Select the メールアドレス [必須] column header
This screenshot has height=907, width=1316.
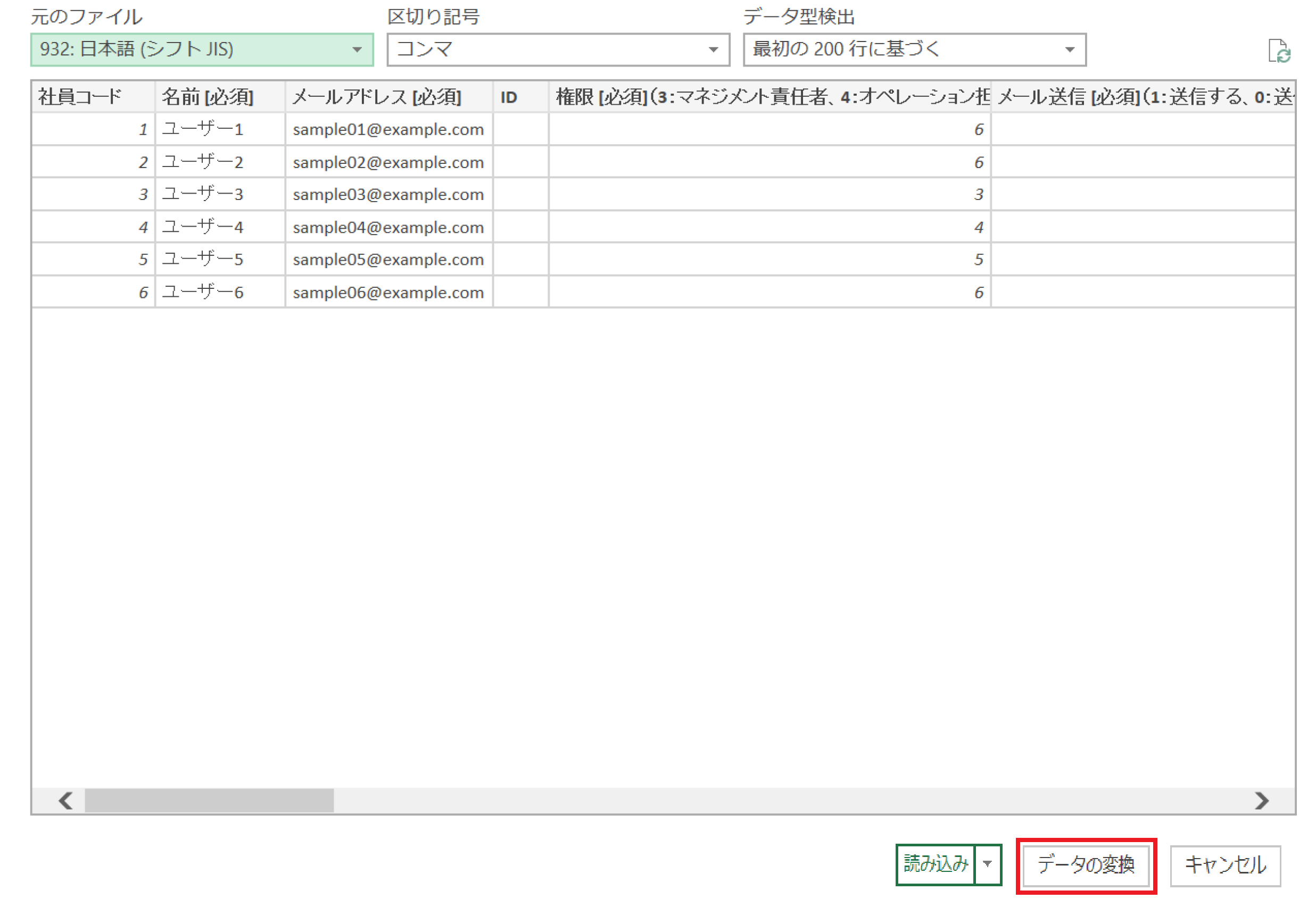pyautogui.click(x=375, y=97)
